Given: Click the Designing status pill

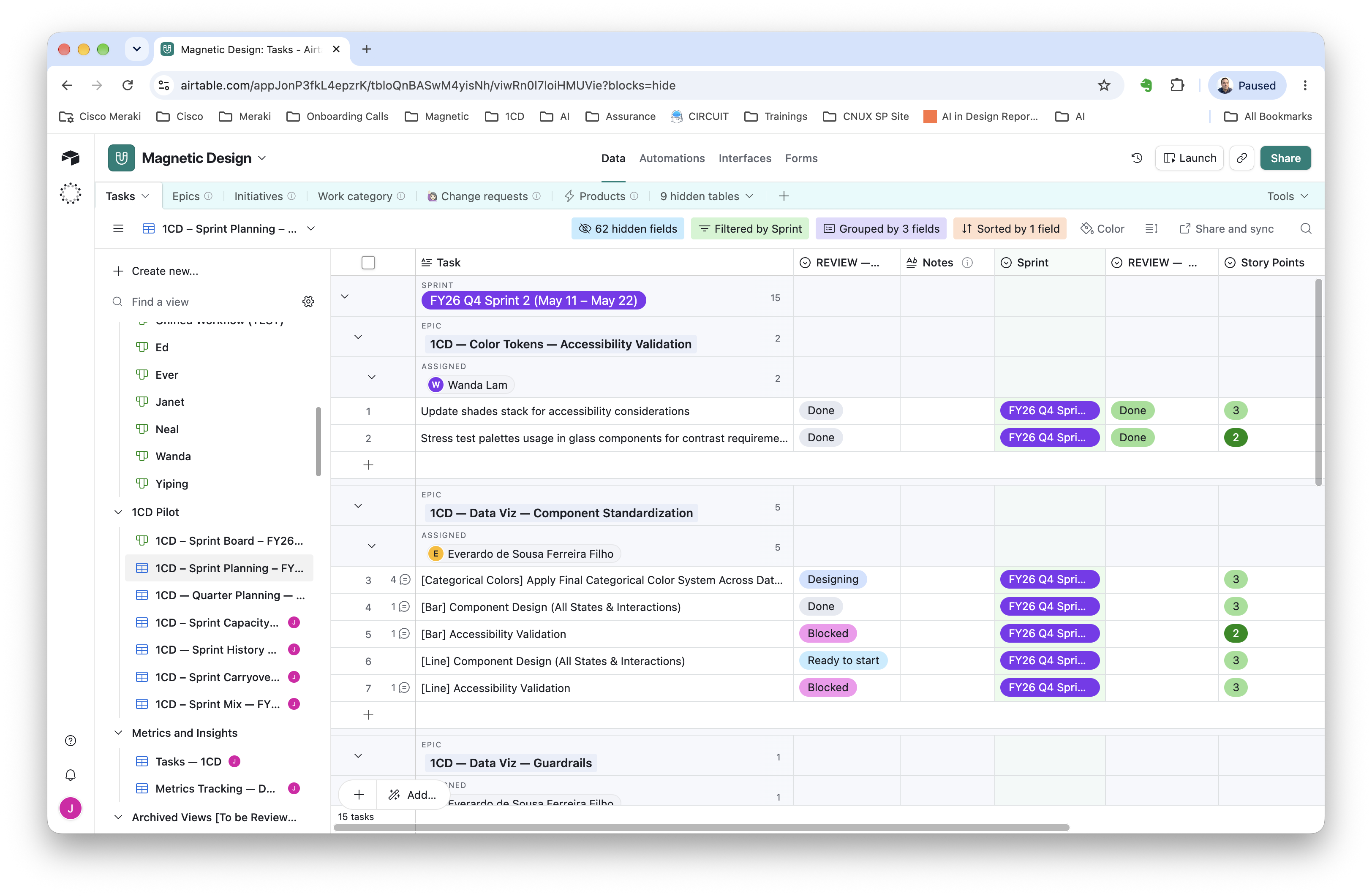Looking at the screenshot, I should (x=833, y=579).
